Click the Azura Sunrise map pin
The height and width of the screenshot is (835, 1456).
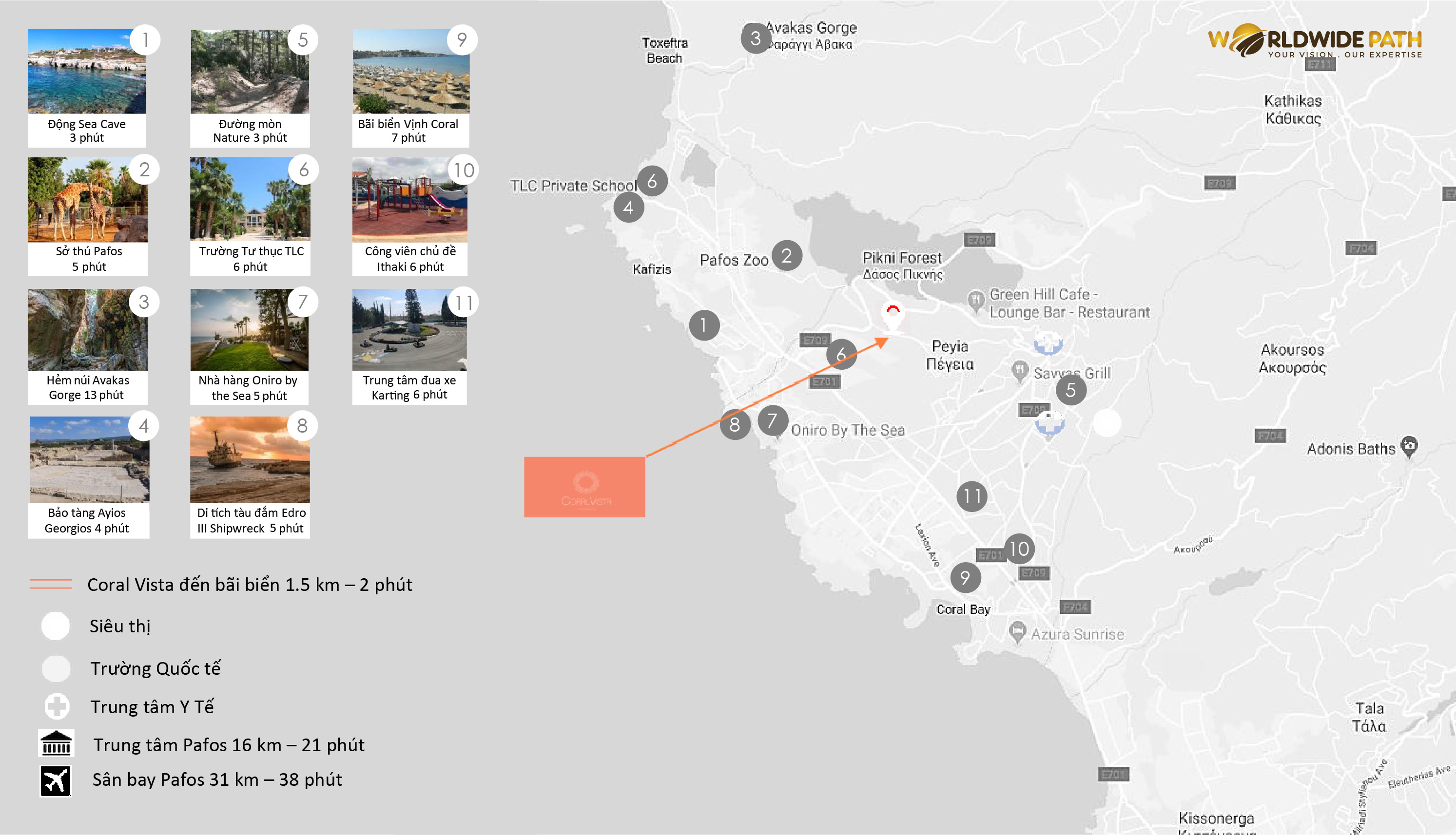click(x=1017, y=632)
